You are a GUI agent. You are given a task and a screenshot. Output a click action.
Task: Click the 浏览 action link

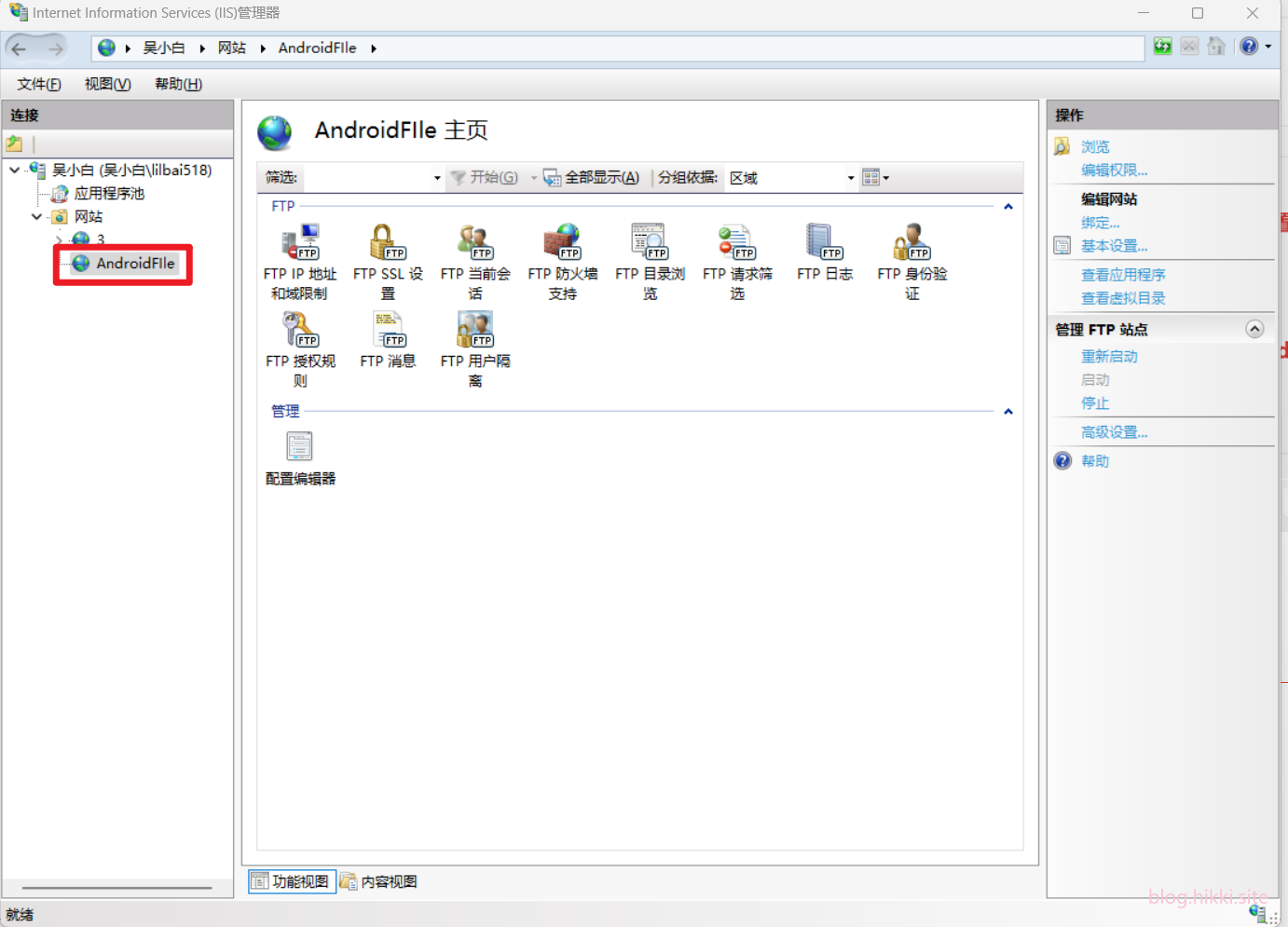(1095, 147)
